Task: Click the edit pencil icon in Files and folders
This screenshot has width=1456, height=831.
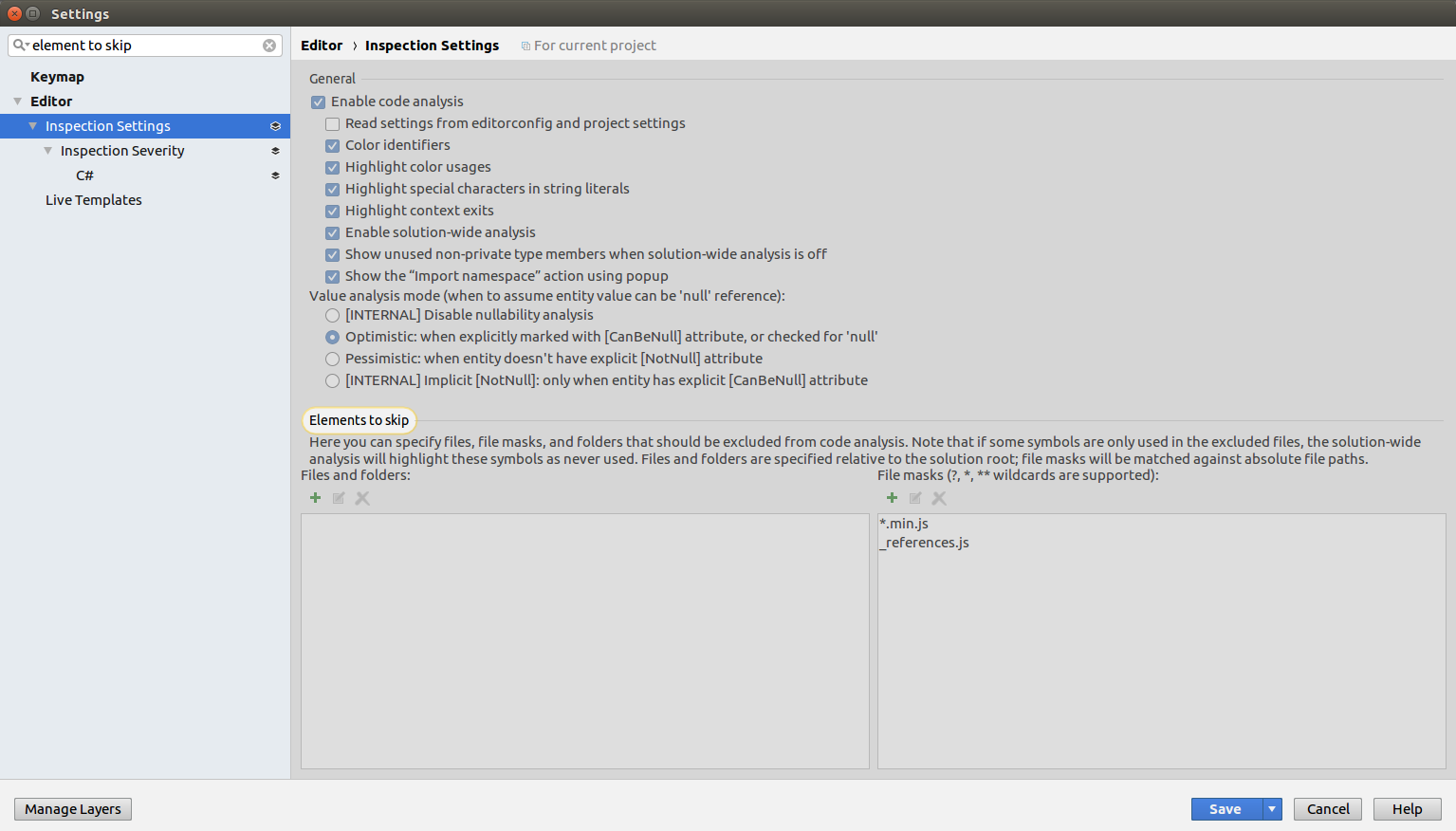Action: tap(339, 497)
